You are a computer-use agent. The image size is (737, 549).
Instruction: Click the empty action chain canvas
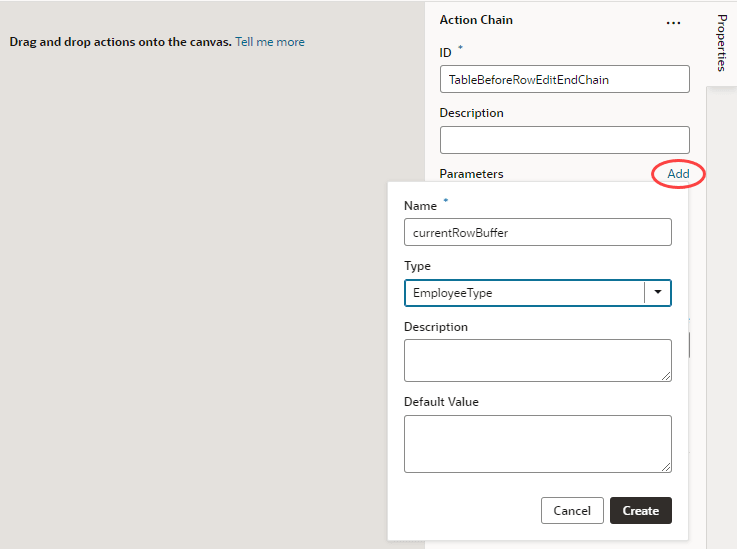pos(200,300)
